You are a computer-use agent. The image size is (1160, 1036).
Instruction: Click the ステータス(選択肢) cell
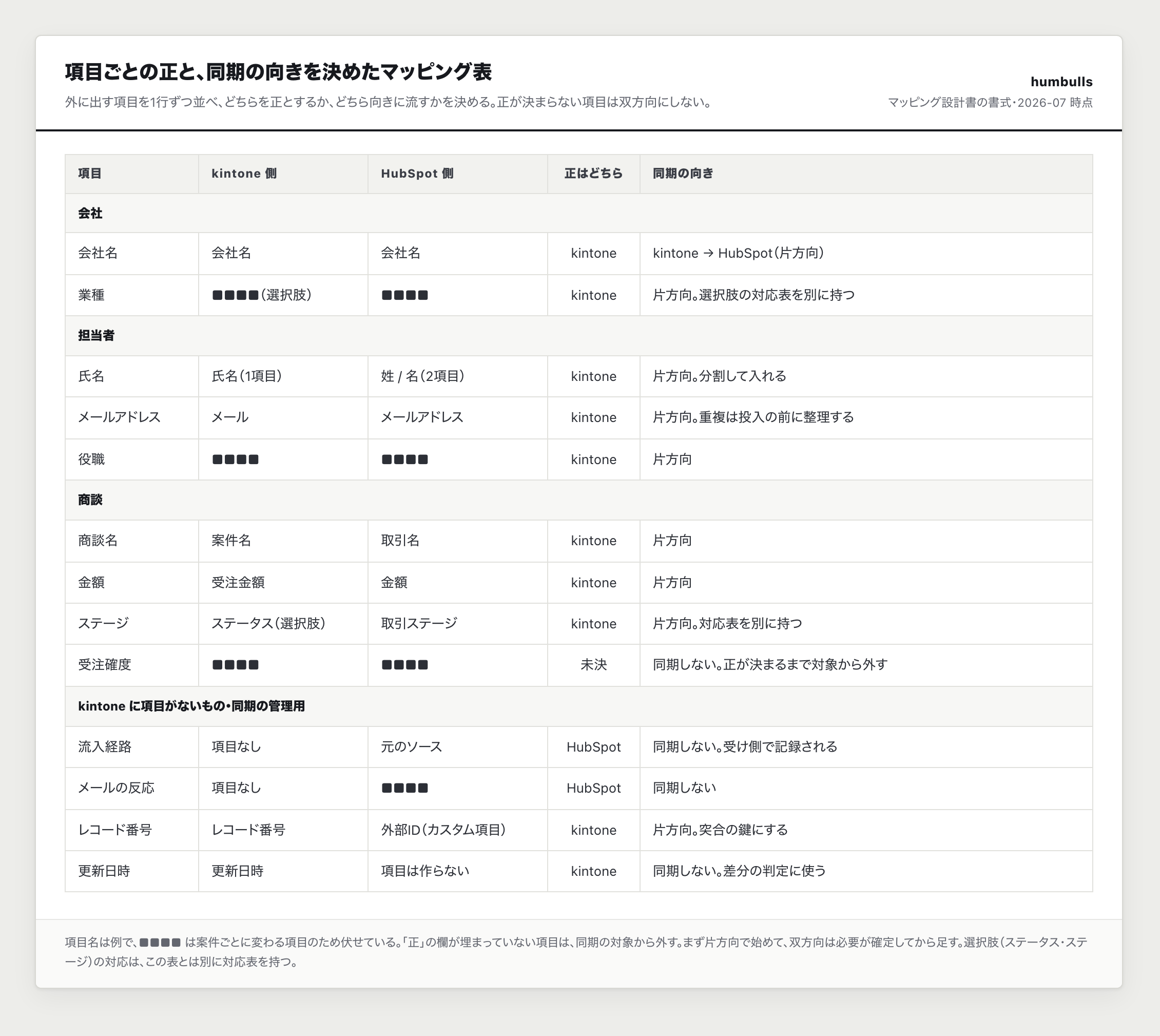[x=283, y=624]
